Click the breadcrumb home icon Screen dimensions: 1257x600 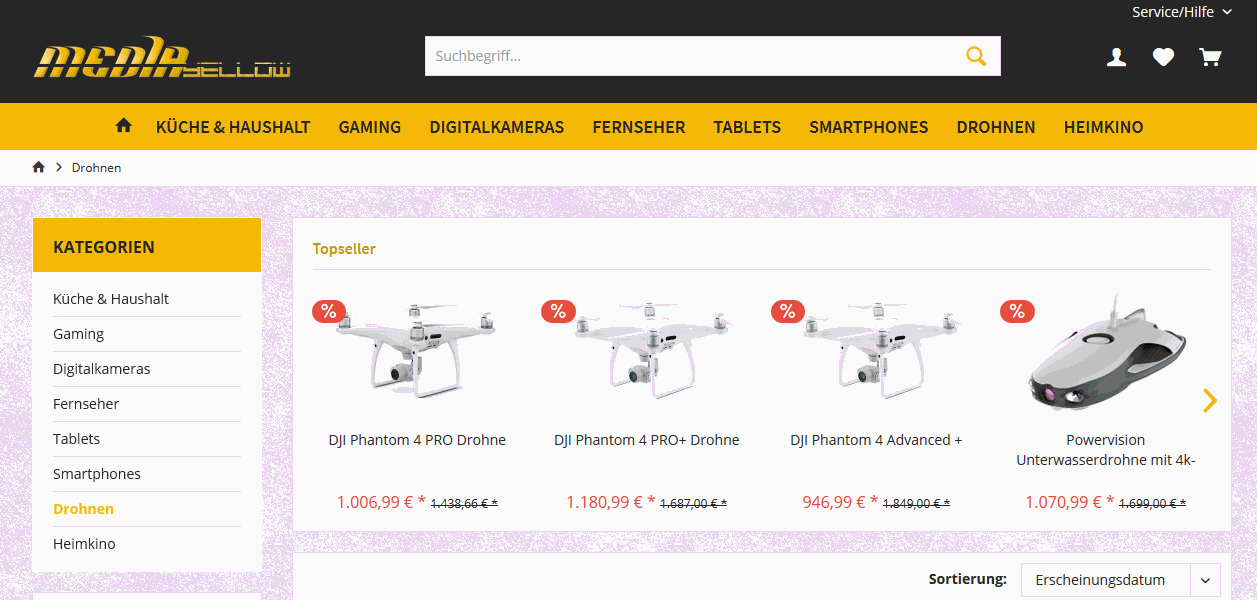point(39,167)
